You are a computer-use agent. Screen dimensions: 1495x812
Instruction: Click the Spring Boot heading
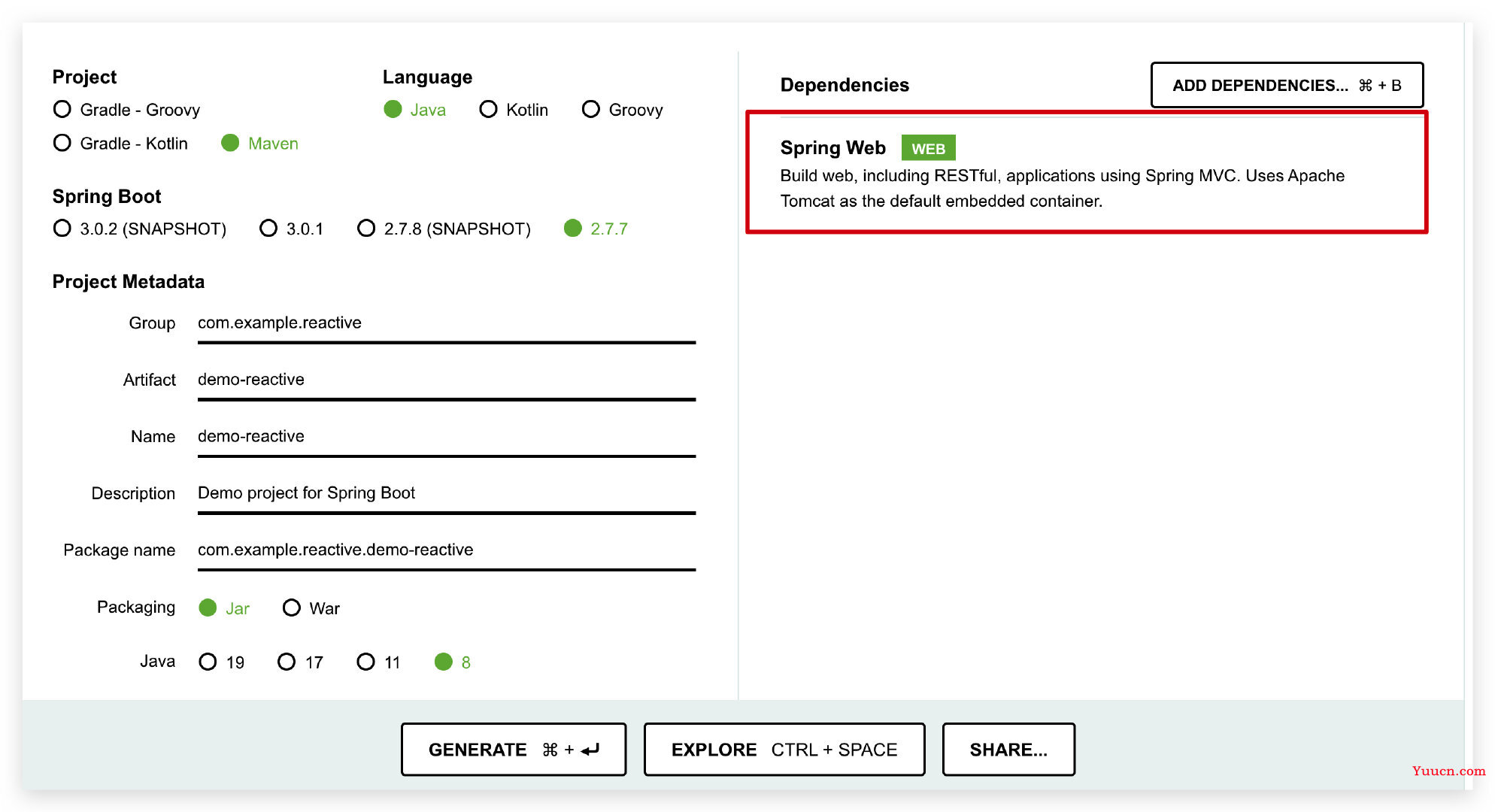point(107,196)
